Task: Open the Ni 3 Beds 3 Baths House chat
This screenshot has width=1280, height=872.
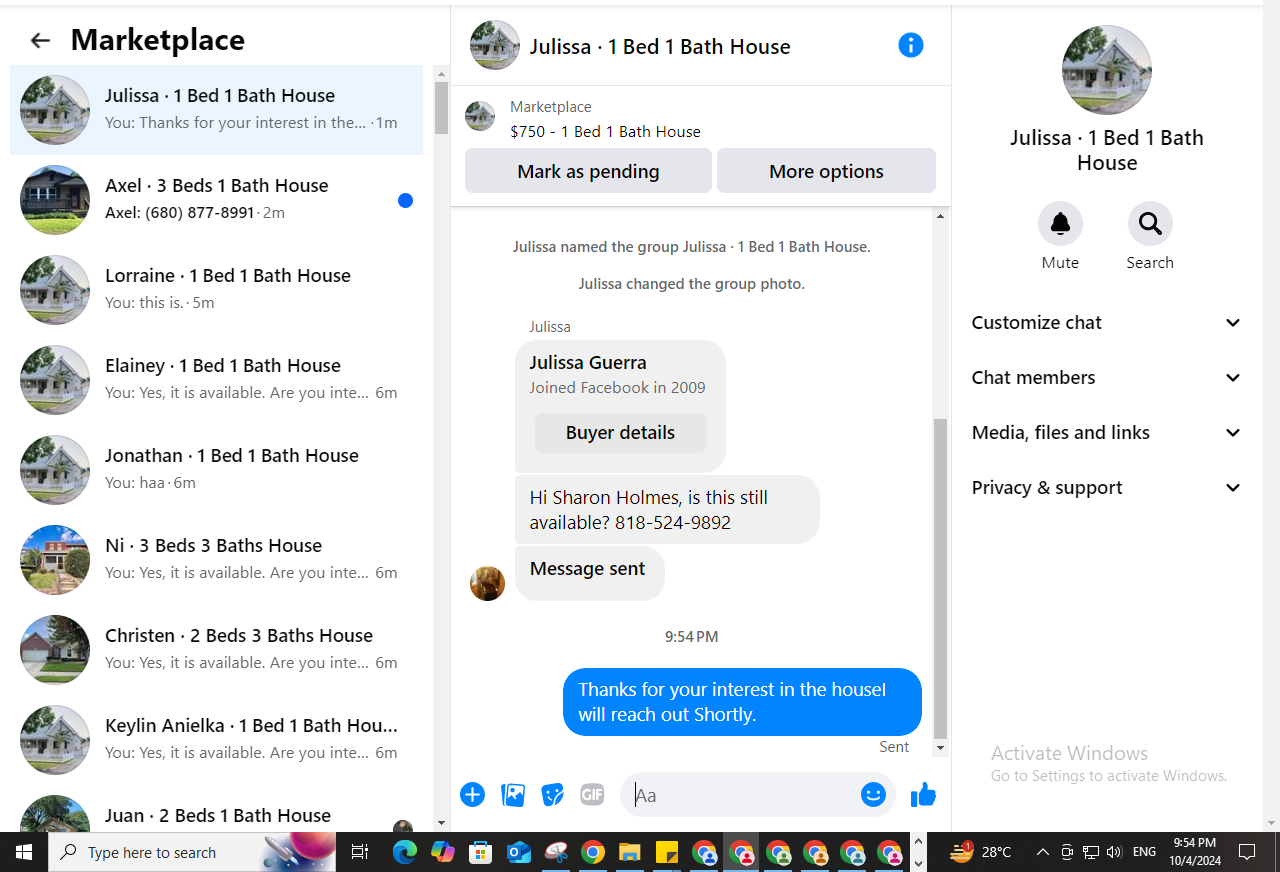Action: [216, 560]
